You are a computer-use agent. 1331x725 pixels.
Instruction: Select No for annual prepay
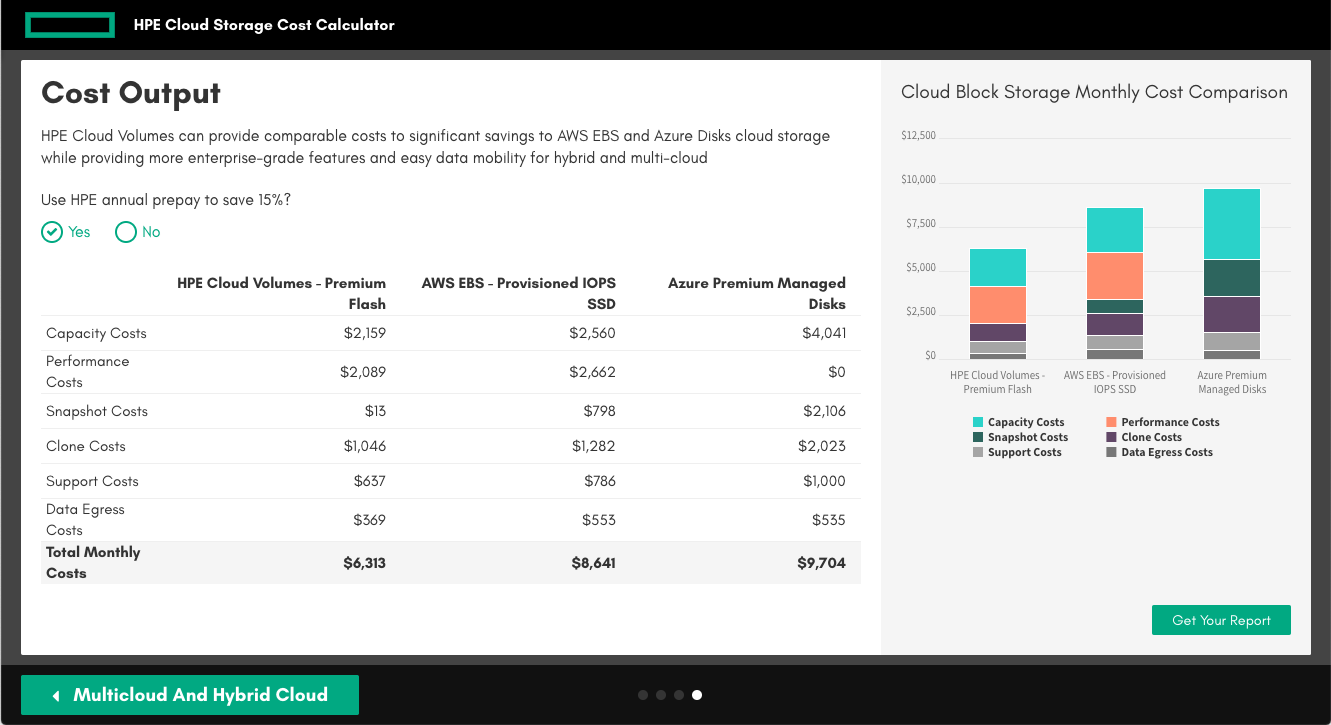click(x=126, y=232)
